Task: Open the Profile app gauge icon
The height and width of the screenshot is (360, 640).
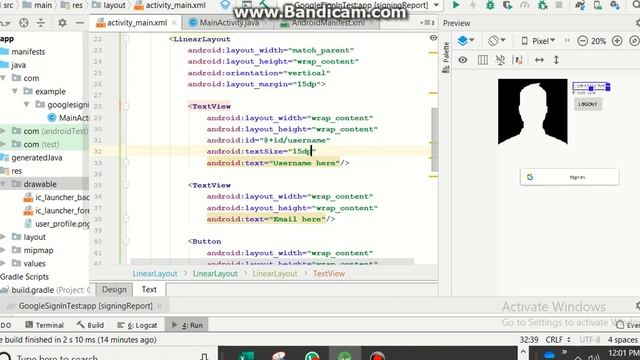Action: pos(524,5)
